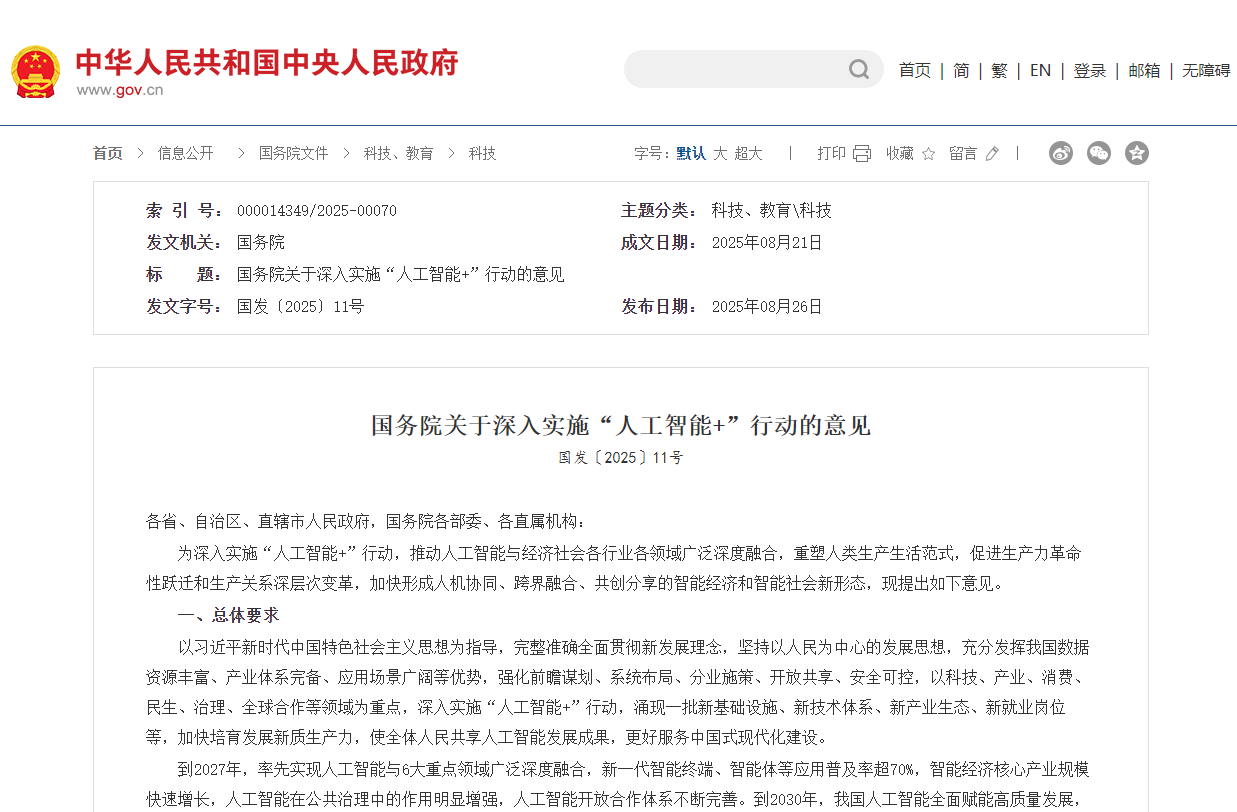Switch to 繁 traditional Chinese version
Screen dimensions: 1237x812
[x=999, y=70]
